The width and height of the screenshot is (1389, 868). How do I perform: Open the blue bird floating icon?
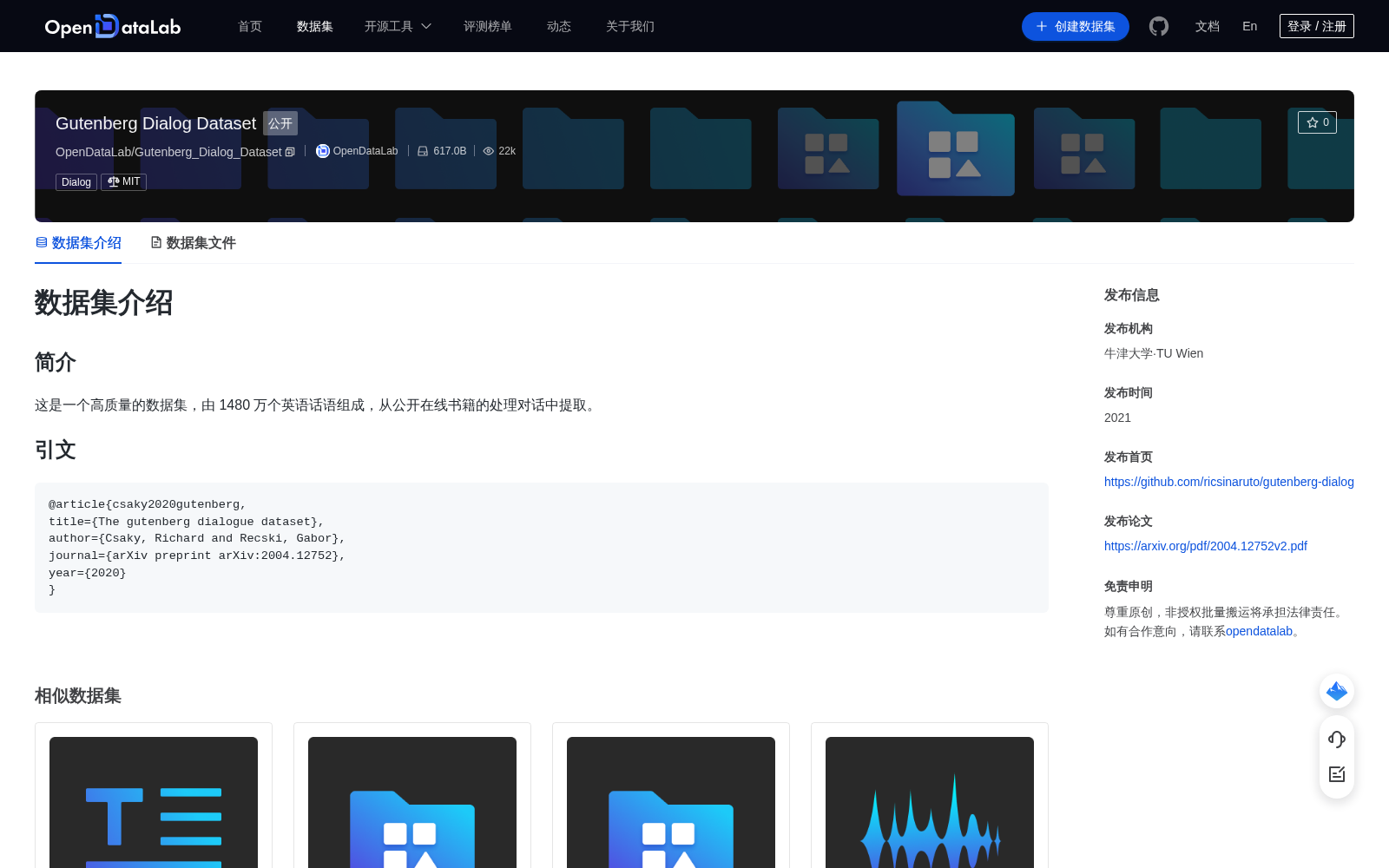click(x=1337, y=691)
